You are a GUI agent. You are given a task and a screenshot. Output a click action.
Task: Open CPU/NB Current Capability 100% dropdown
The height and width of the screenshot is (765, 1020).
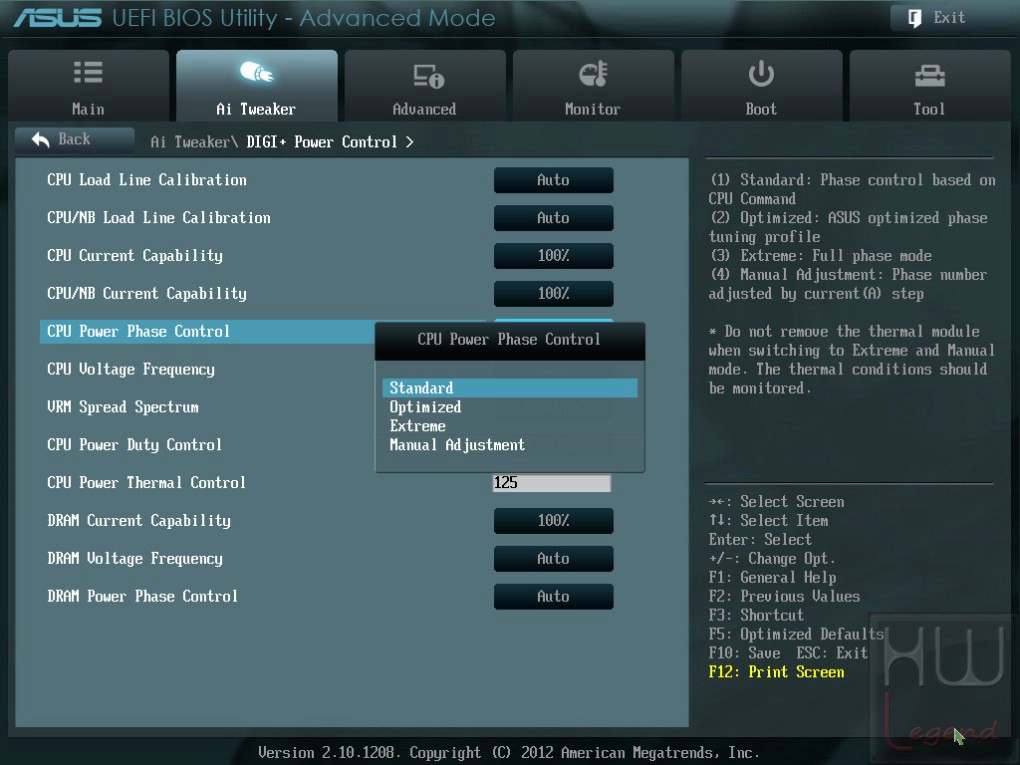coord(554,293)
